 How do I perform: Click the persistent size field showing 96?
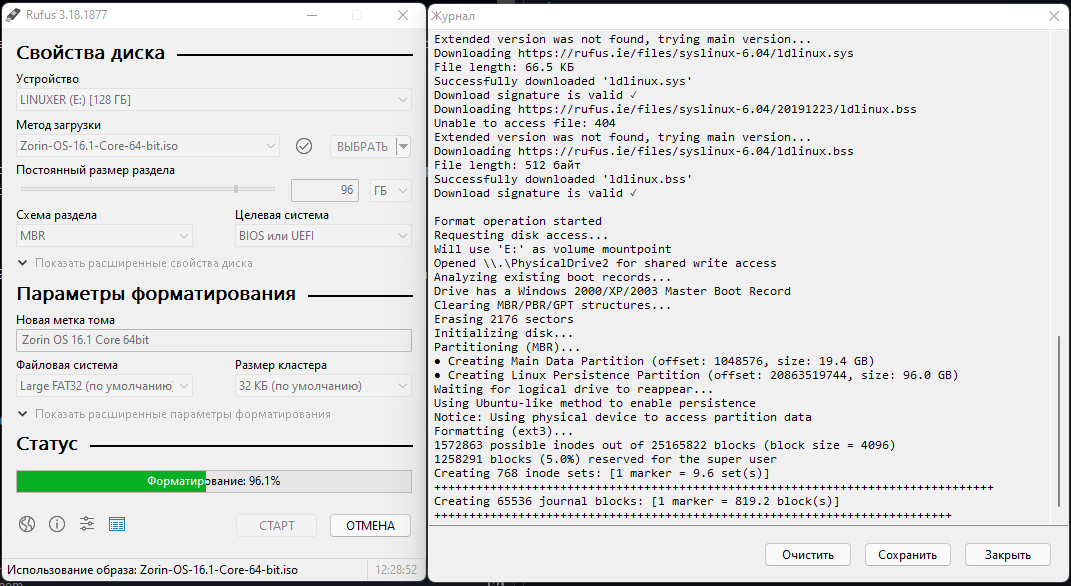tap(325, 190)
